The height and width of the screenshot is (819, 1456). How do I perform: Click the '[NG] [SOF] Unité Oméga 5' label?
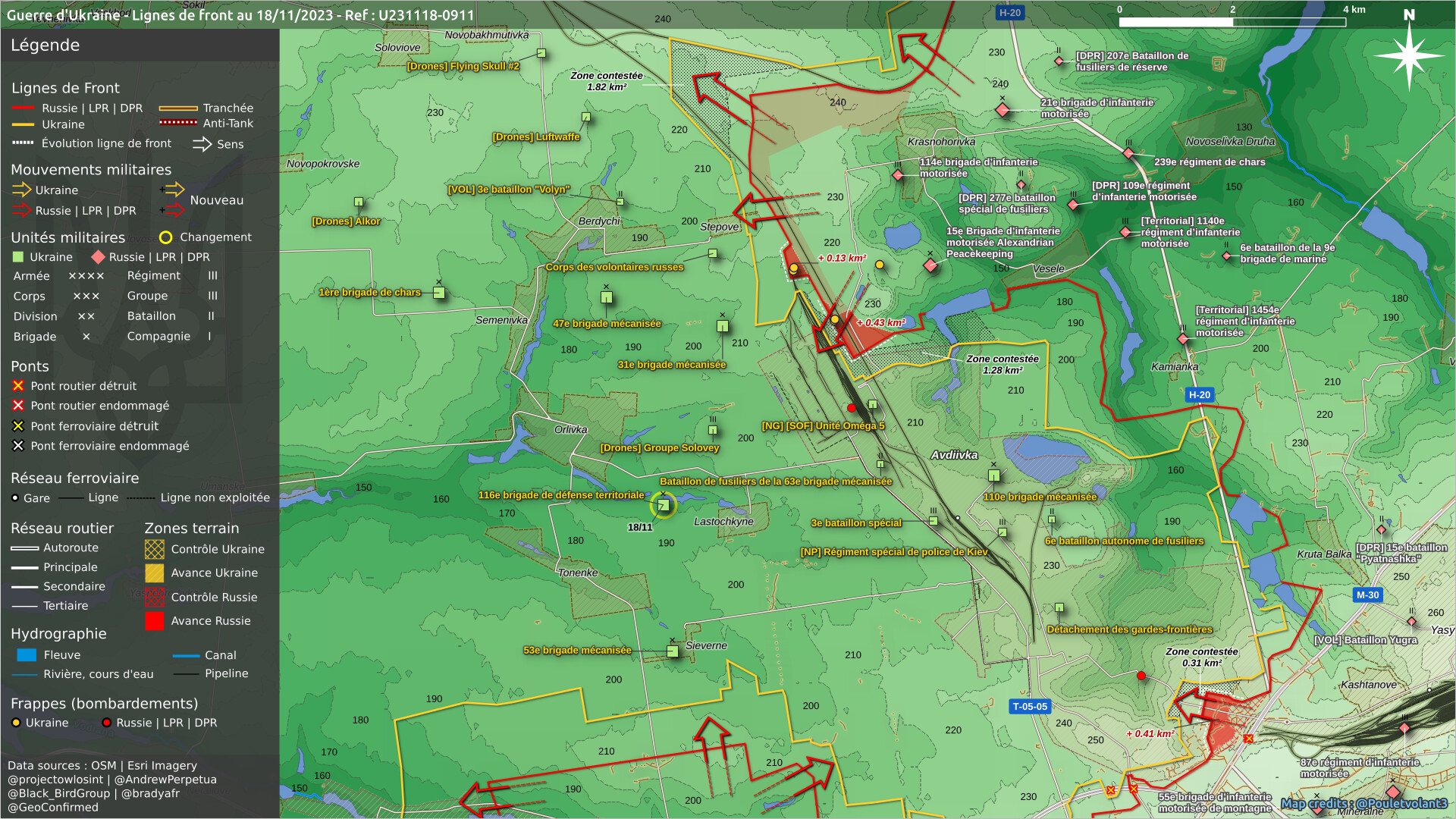pyautogui.click(x=823, y=425)
